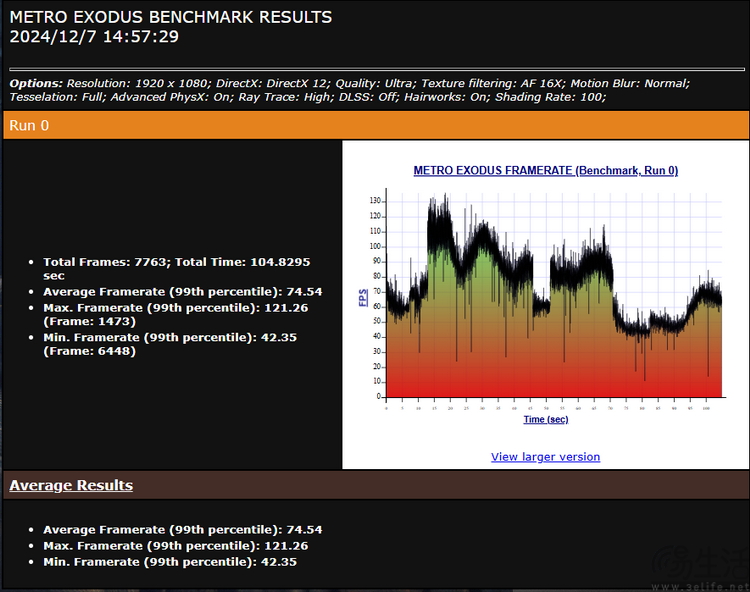This screenshot has width=750, height=592.
Task: Click Average Framerate under Average Results
Action: click(x=183, y=530)
